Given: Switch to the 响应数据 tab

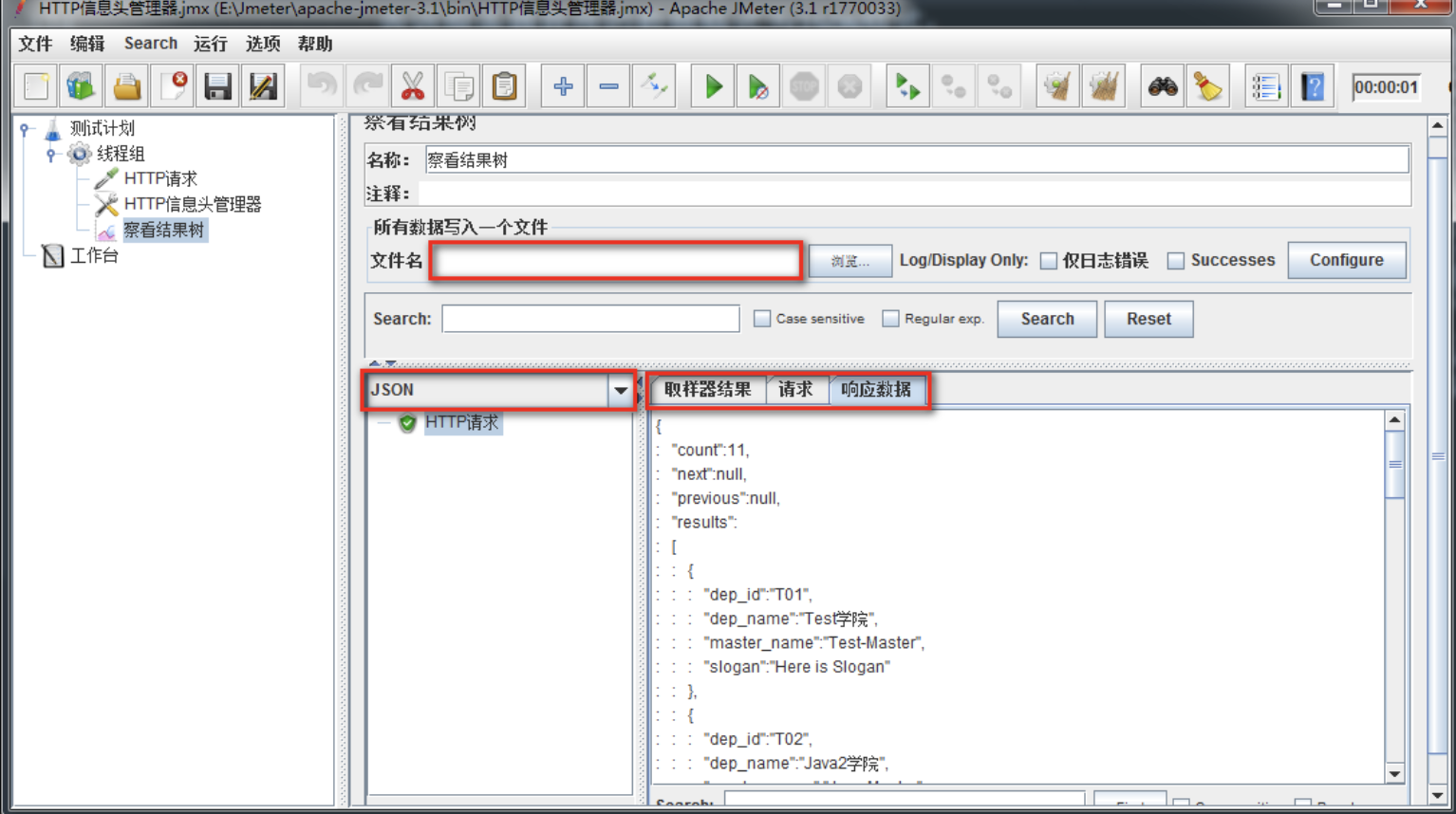Looking at the screenshot, I should (x=876, y=390).
